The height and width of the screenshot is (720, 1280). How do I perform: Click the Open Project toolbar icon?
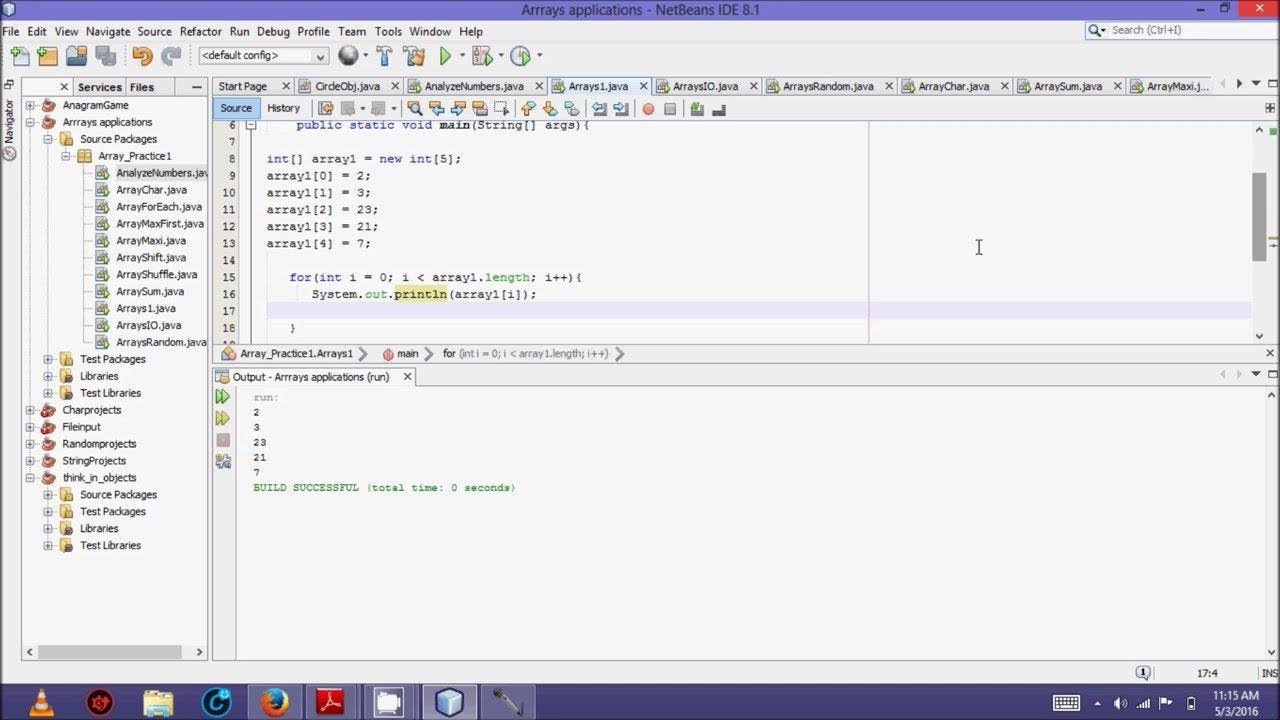(77, 56)
